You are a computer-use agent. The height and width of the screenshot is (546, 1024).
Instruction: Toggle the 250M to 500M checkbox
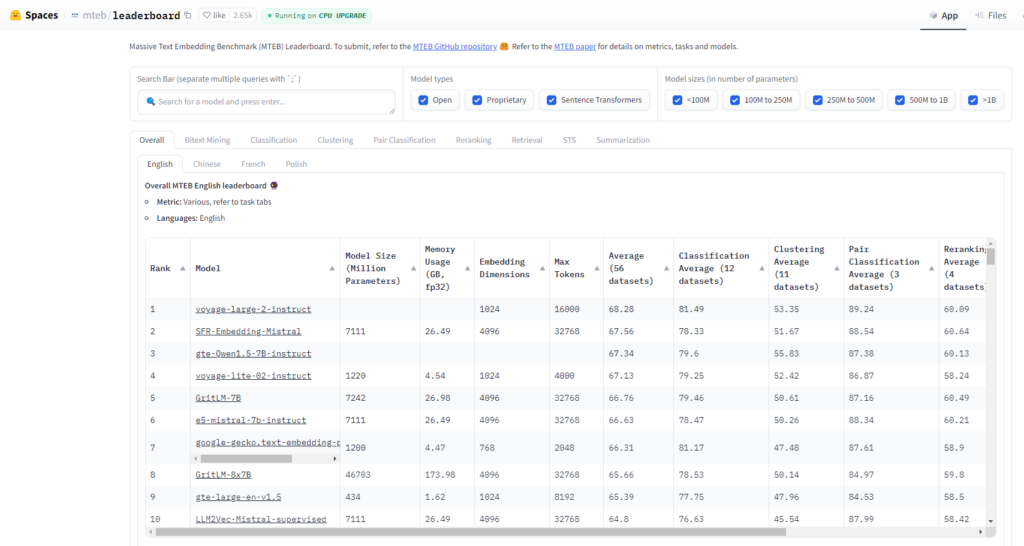818,100
